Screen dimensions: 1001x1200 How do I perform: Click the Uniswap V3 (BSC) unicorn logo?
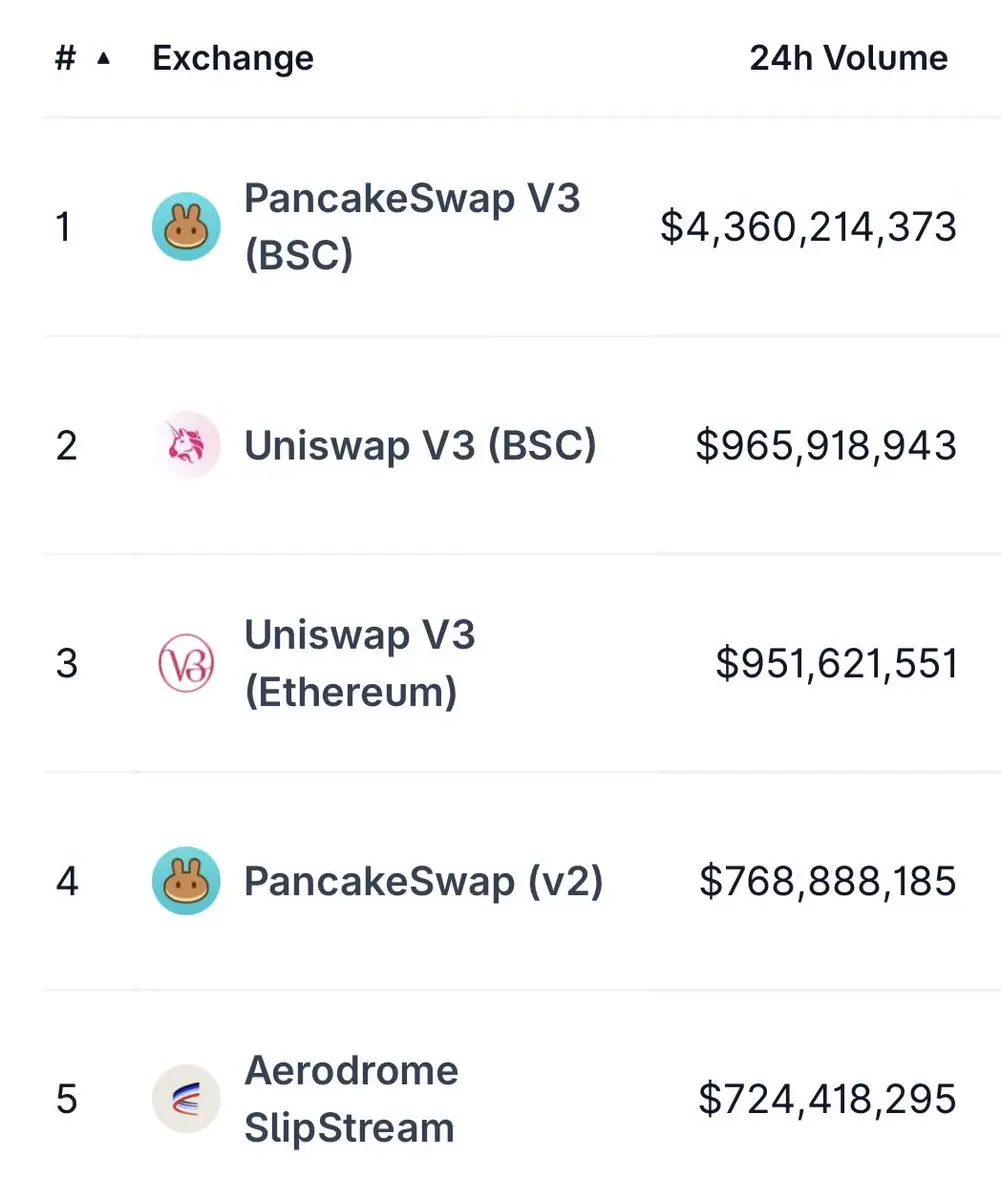186,445
